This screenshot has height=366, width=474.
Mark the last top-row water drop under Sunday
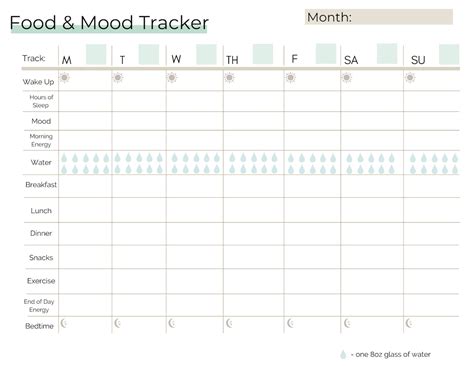[455, 158]
